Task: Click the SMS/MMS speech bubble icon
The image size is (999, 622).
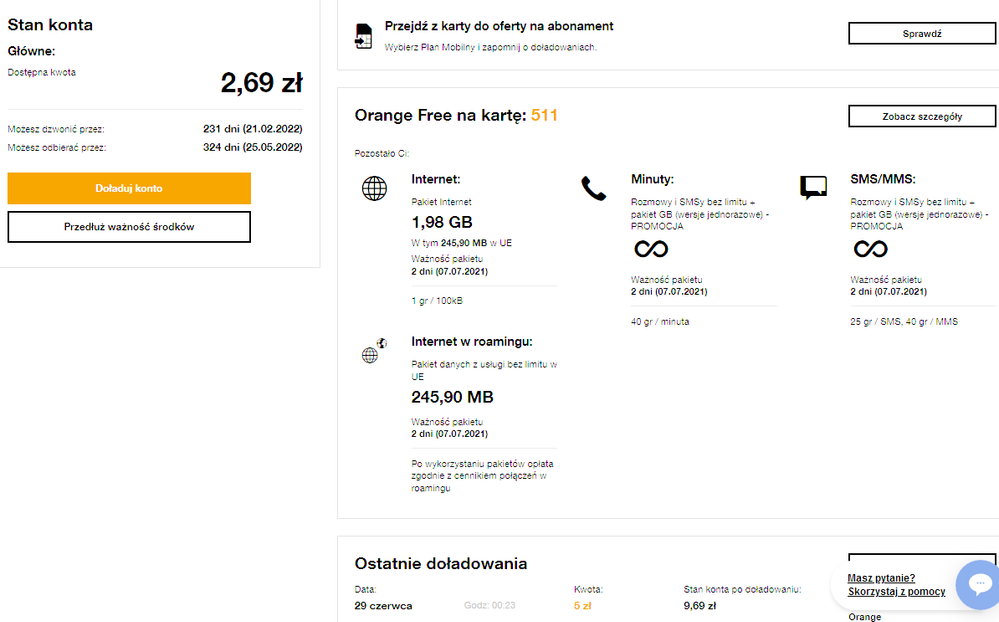Action: coord(813,187)
